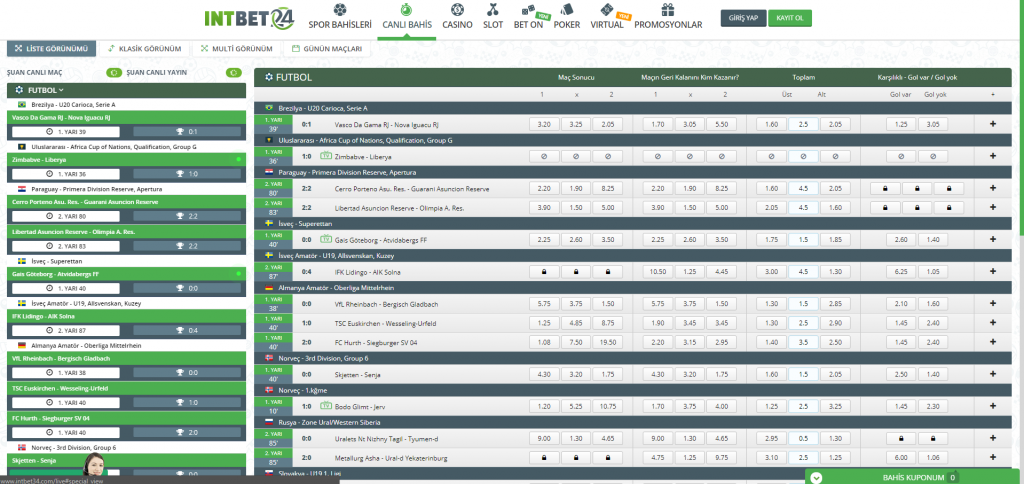
Task: Expand more bets for Libertad Asuncion Reserve match
Action: (993, 207)
